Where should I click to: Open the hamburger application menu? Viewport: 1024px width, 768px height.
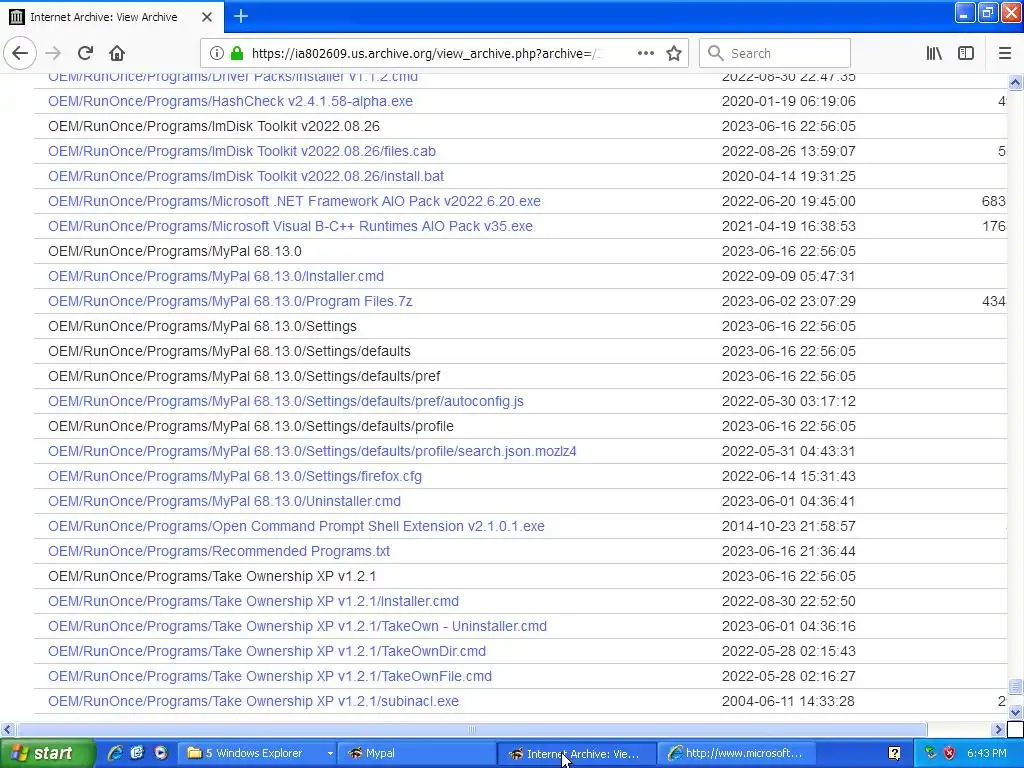pyautogui.click(x=1004, y=53)
